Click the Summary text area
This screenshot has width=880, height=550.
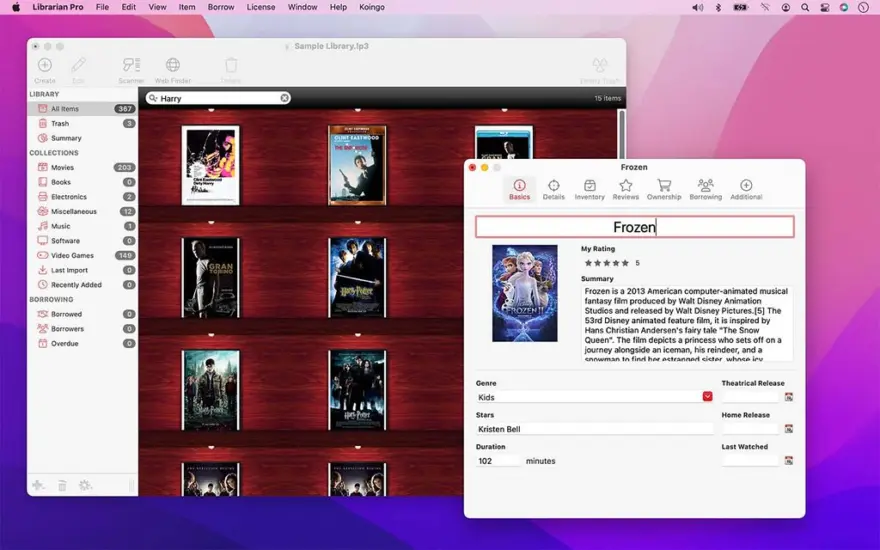tap(687, 324)
